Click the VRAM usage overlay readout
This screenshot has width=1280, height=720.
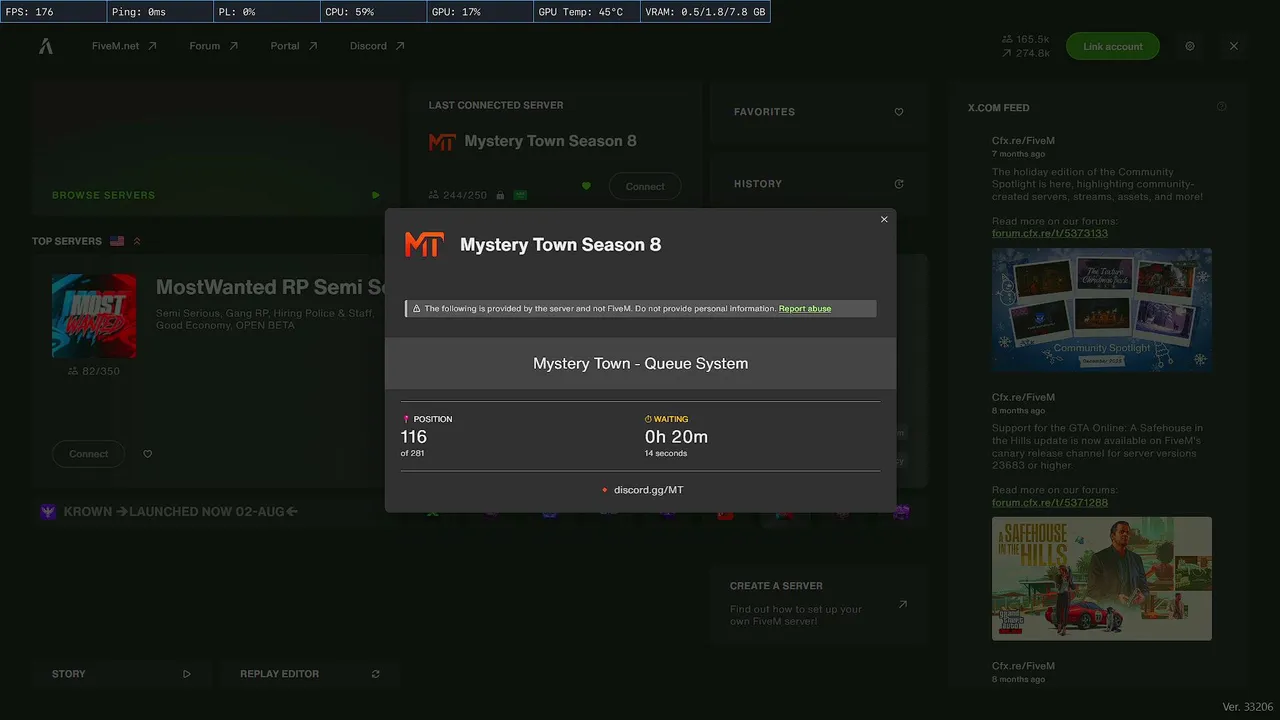(x=706, y=12)
